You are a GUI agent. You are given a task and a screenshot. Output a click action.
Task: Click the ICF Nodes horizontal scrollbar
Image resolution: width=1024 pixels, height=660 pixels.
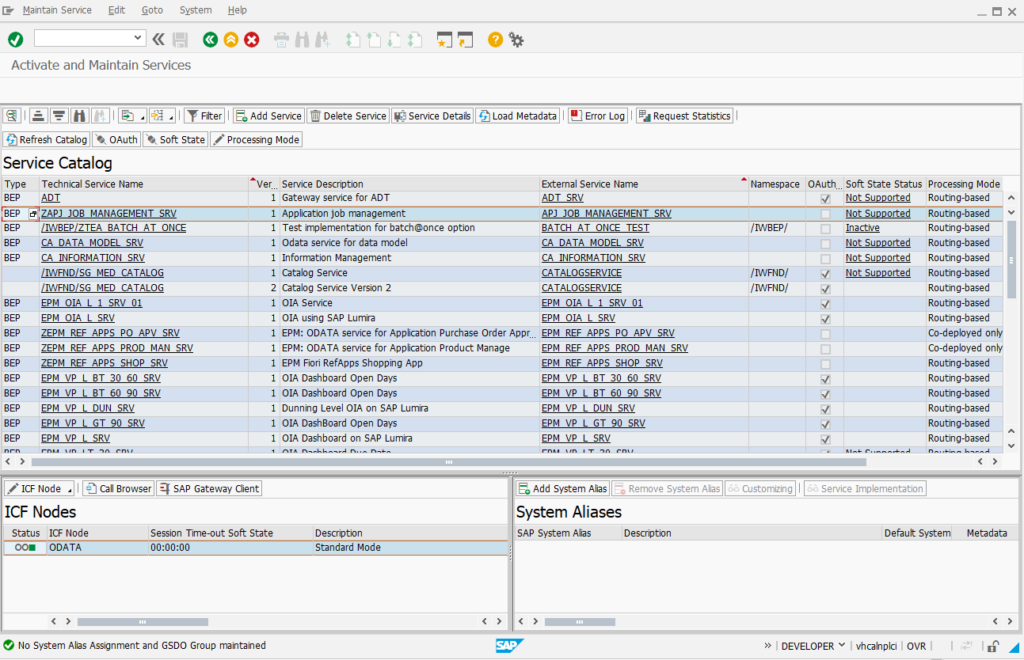pos(142,621)
